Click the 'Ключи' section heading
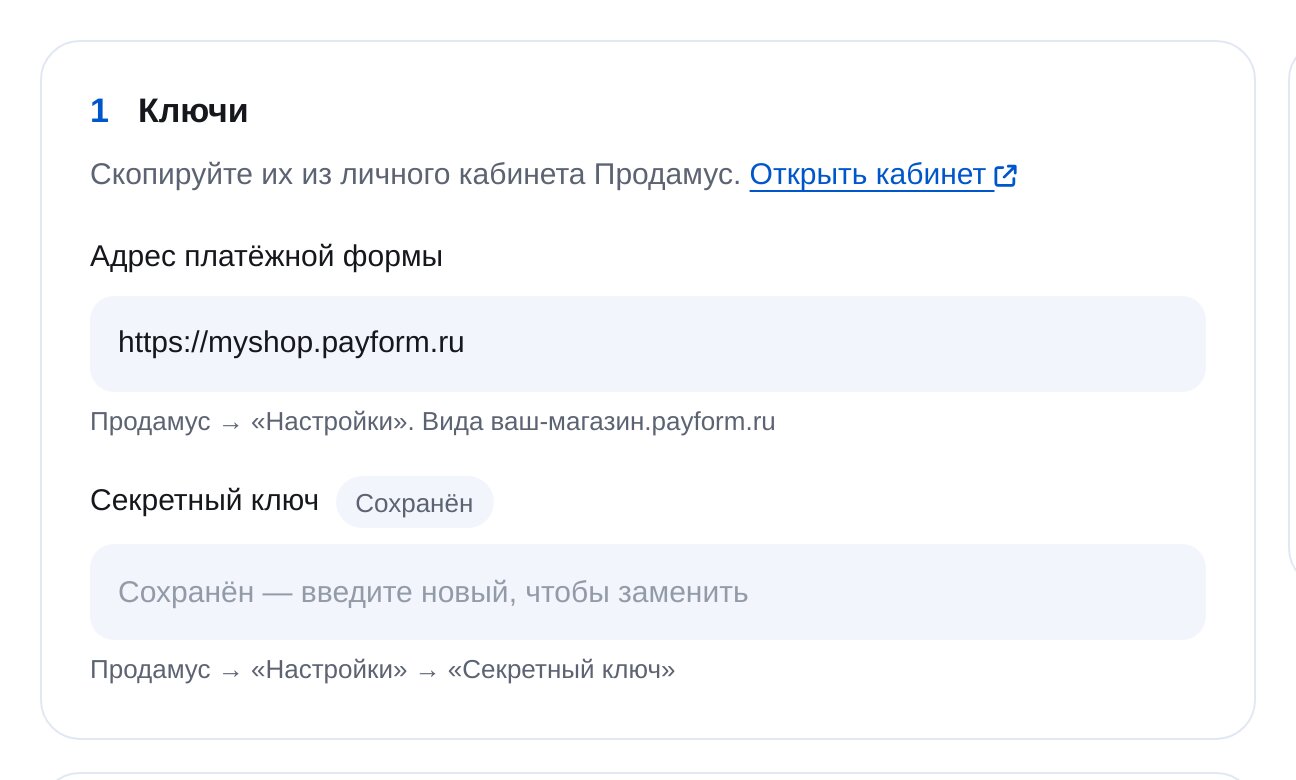 (x=192, y=111)
